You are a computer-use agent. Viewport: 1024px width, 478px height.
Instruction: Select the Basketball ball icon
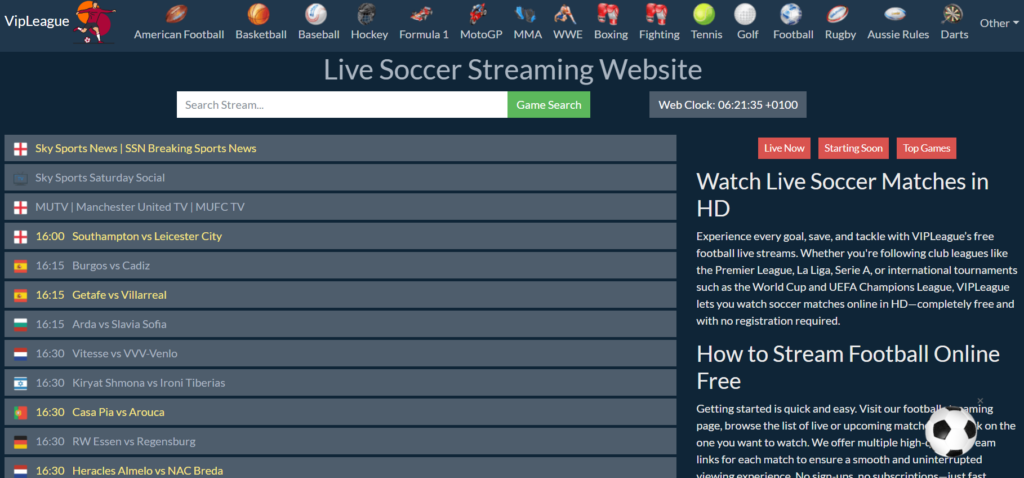click(259, 14)
